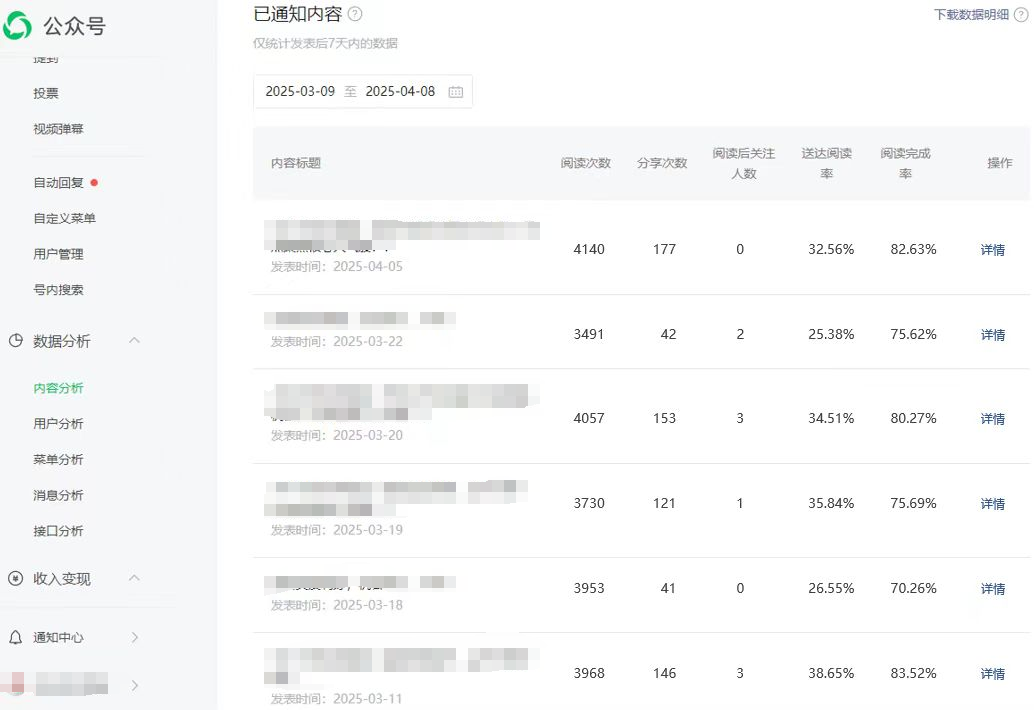1034x710 pixels.
Task: Collapse the 数据分析 section chevron
Action: coord(135,340)
